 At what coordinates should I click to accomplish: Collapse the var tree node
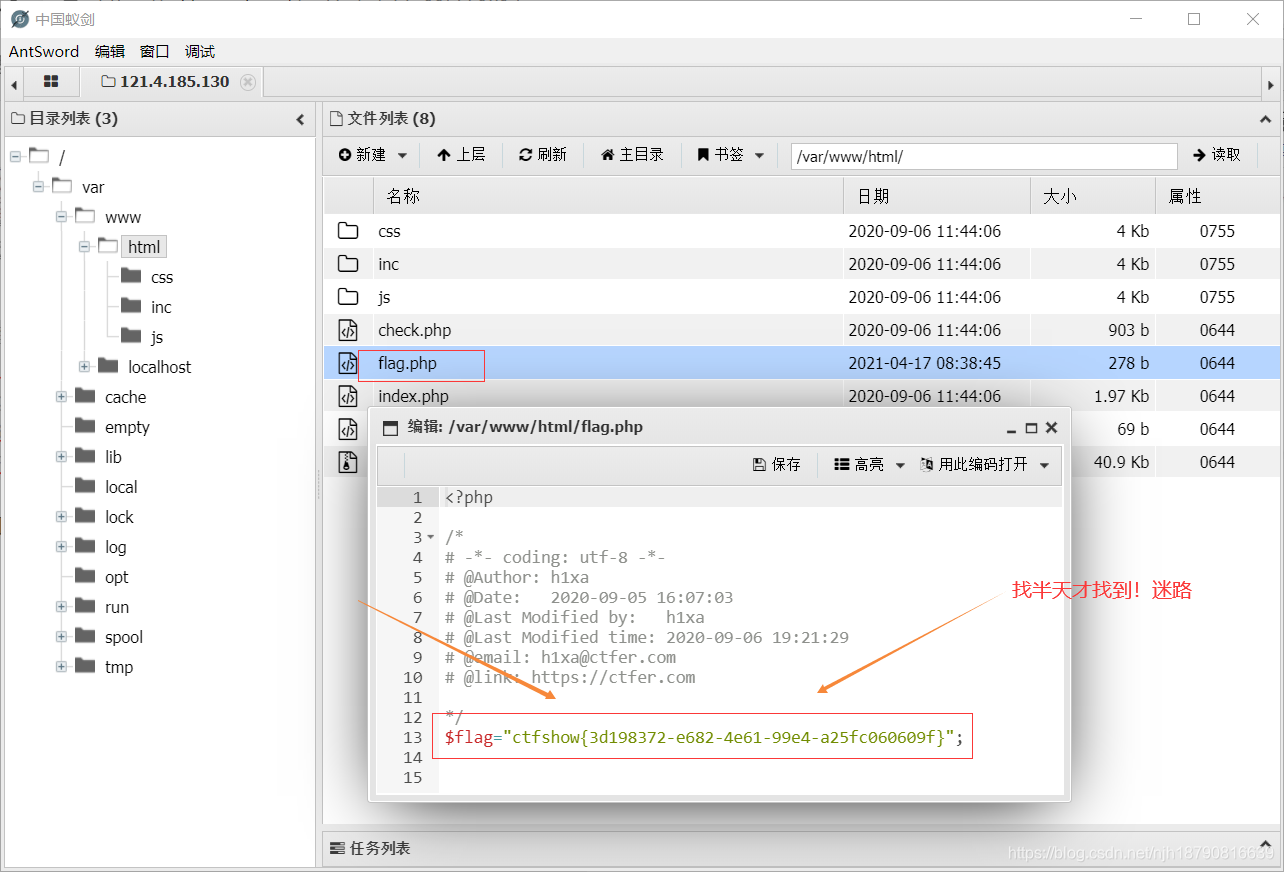[38, 187]
